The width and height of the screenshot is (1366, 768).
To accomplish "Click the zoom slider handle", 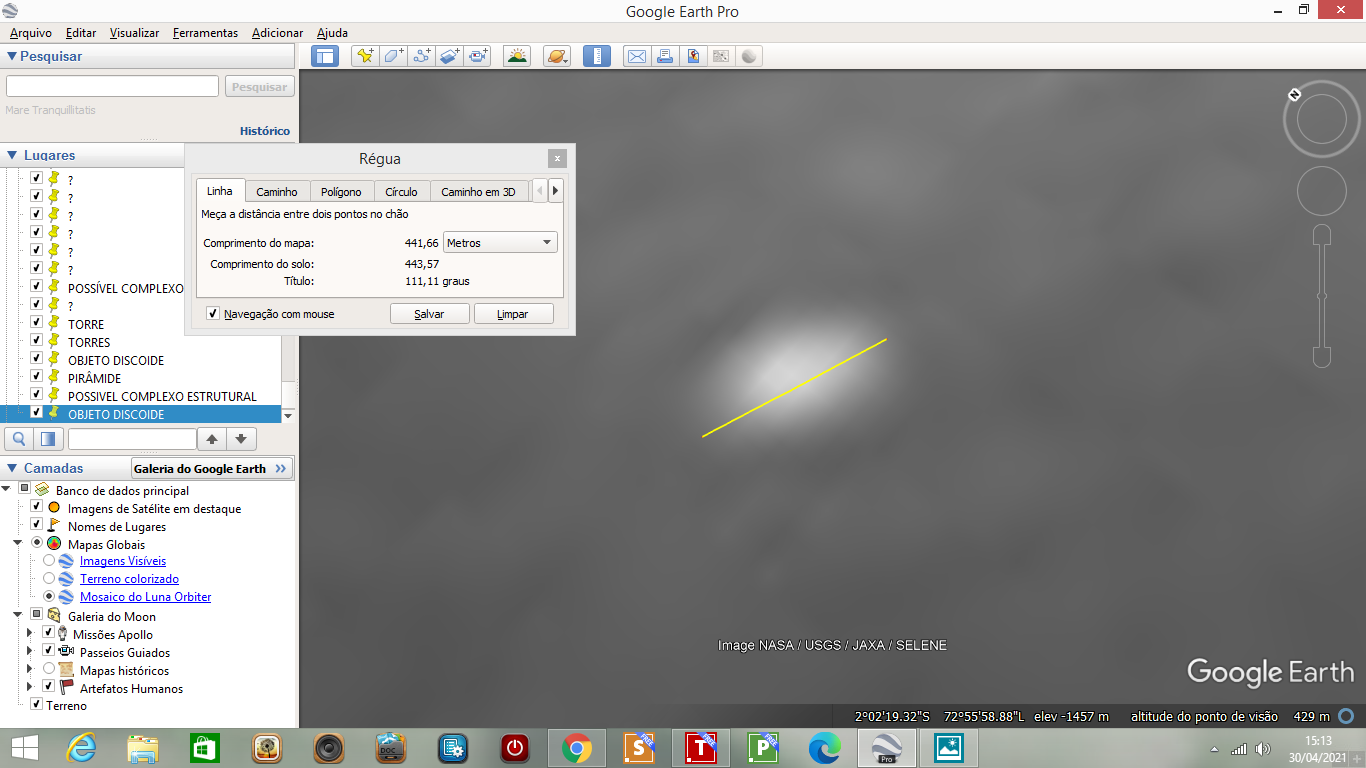I will click(1322, 296).
